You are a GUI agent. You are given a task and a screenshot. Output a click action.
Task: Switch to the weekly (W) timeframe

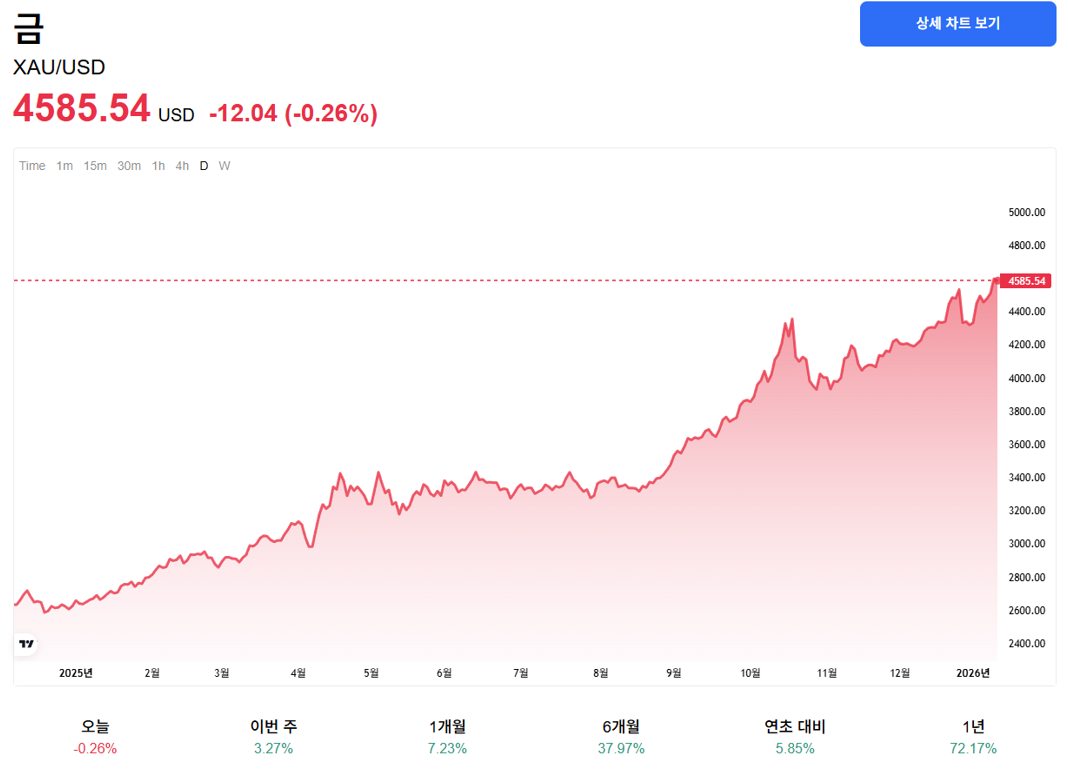[224, 166]
